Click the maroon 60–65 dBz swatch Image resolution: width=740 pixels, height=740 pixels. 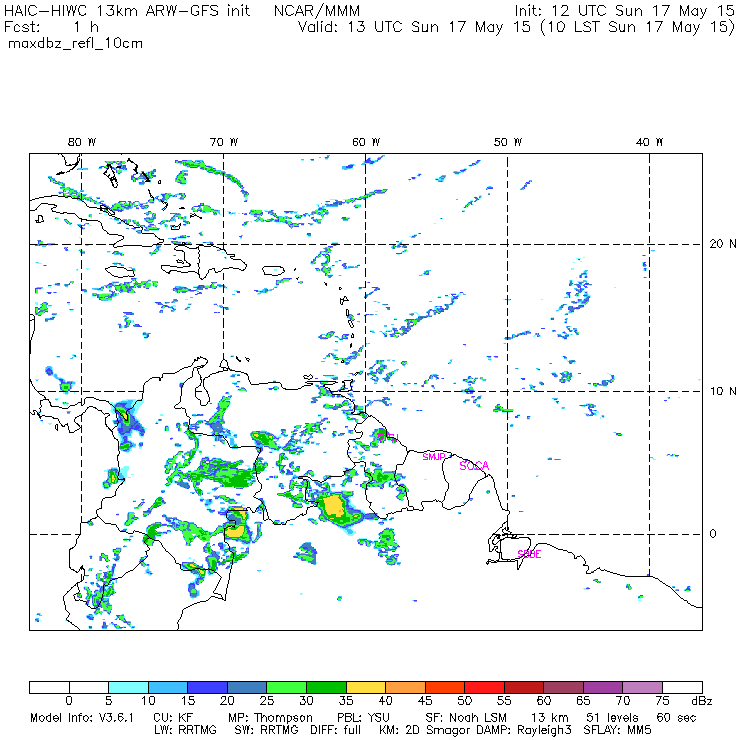[563, 687]
